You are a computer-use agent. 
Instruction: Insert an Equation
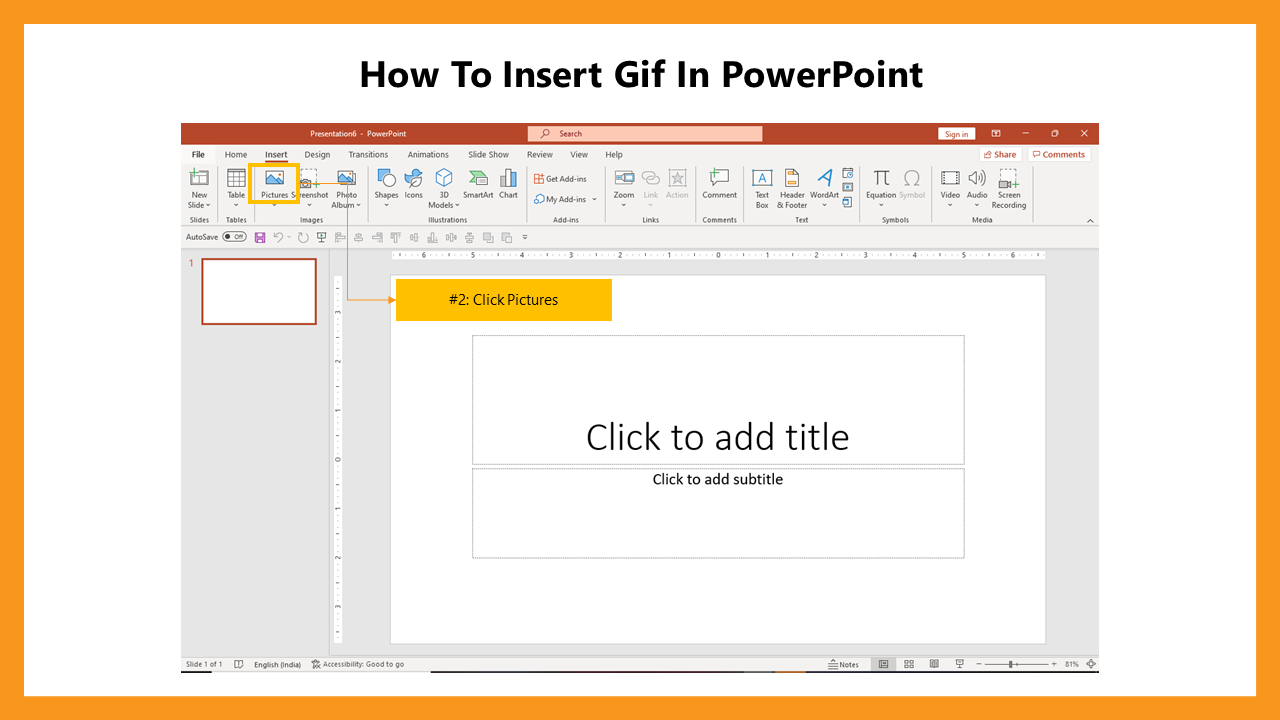click(x=881, y=188)
